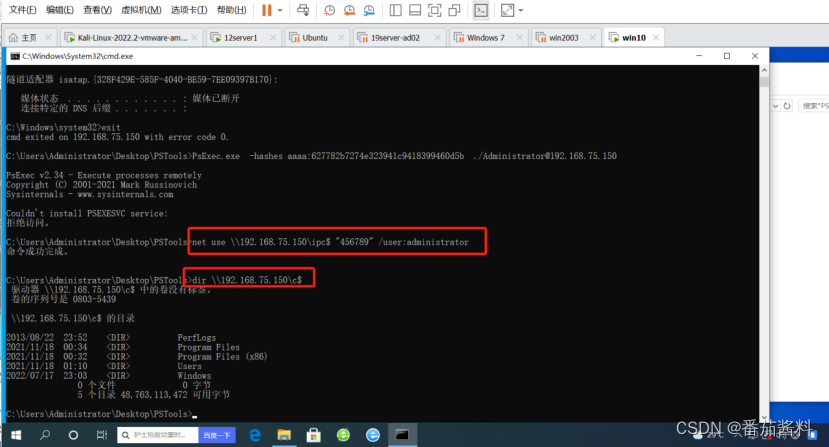829x447 pixels.
Task: Open the snapshot manager
Action: [369, 10]
